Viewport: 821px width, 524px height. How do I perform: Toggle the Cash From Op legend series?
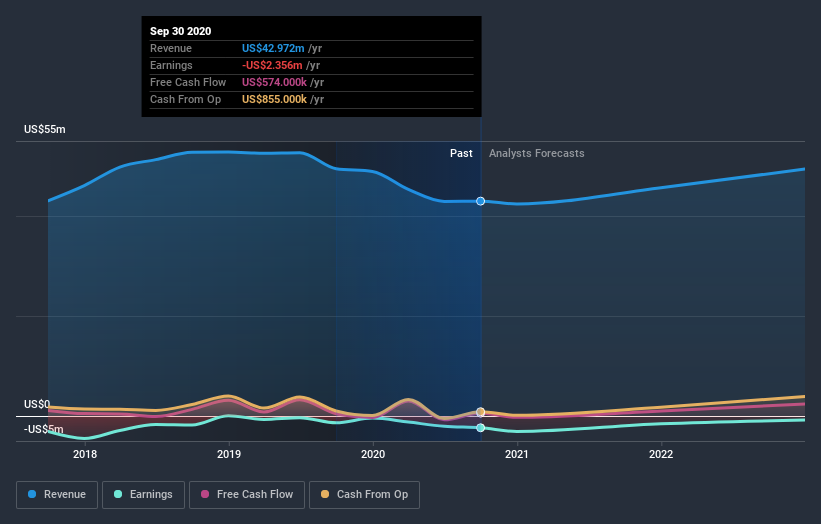tap(364, 495)
